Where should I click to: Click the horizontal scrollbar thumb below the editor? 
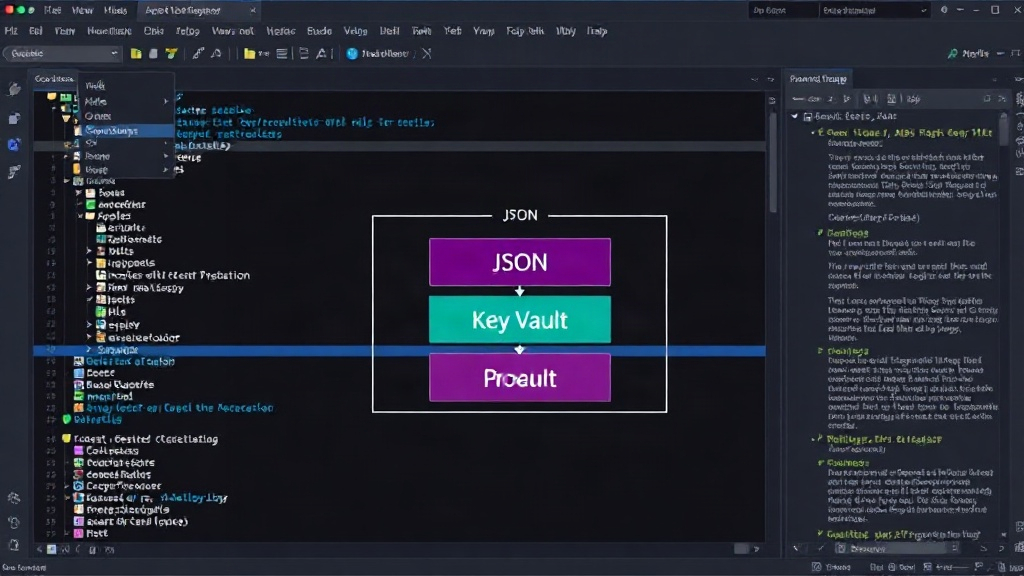pyautogui.click(x=741, y=549)
